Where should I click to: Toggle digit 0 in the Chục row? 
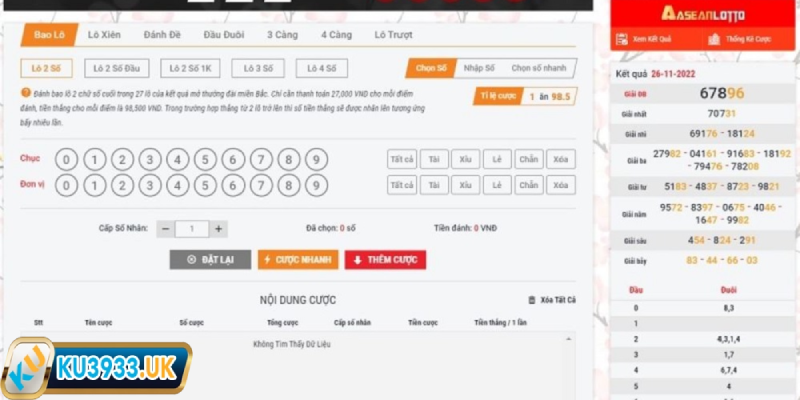66,160
